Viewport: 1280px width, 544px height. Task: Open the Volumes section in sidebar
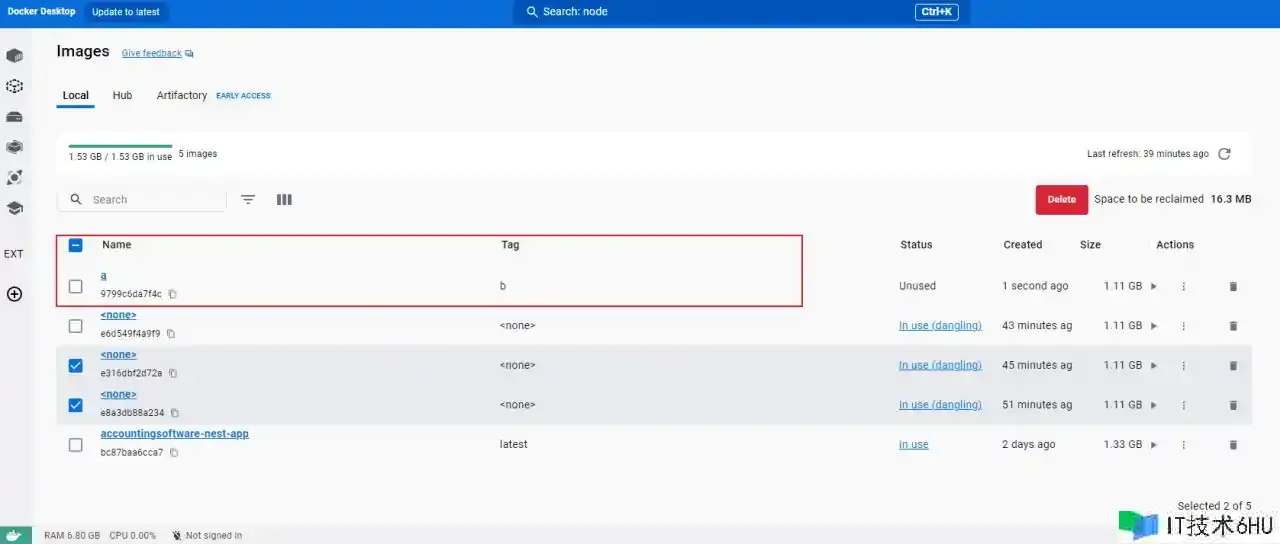point(15,116)
